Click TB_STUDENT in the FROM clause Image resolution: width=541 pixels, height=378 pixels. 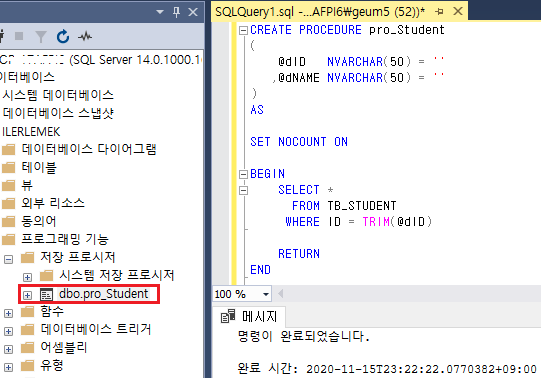[362, 206]
